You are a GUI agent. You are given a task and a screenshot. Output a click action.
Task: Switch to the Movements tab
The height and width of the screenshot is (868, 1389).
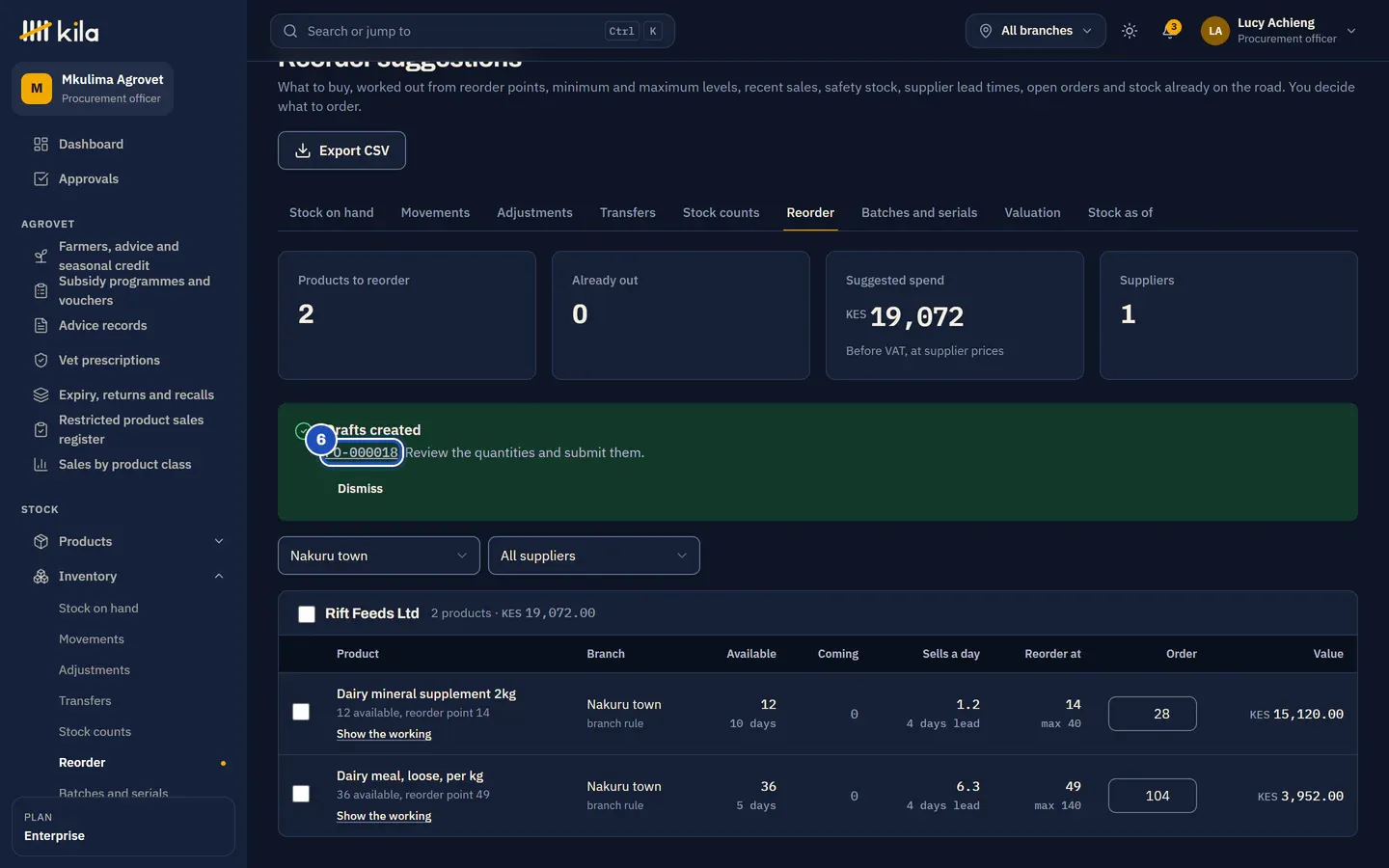tap(435, 212)
